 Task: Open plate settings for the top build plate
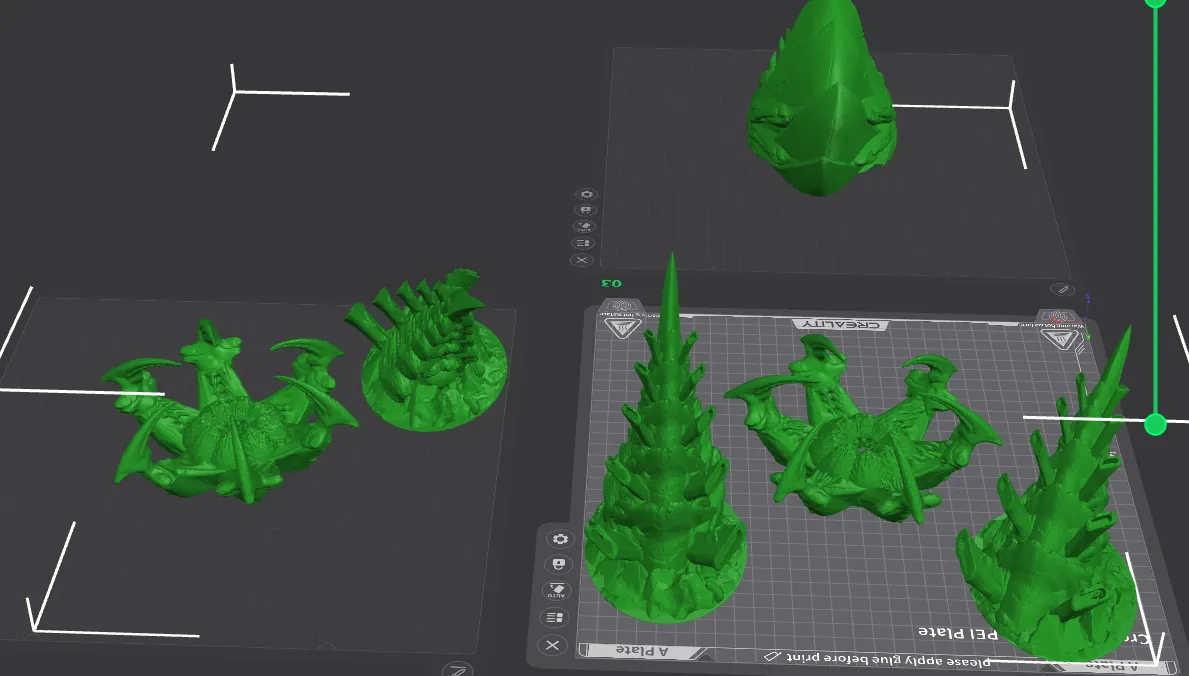tap(586, 194)
